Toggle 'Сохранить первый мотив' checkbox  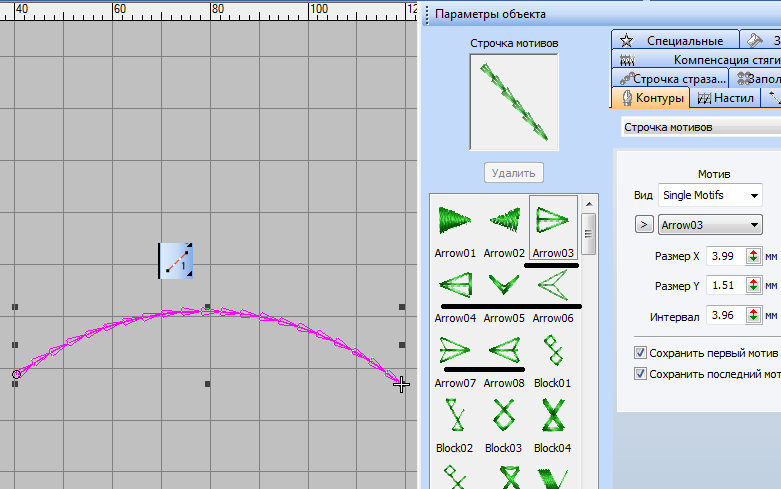point(641,353)
